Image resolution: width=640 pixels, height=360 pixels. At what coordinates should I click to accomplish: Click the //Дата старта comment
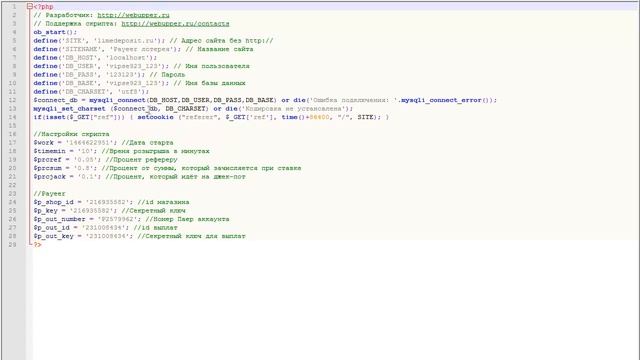click(147, 143)
